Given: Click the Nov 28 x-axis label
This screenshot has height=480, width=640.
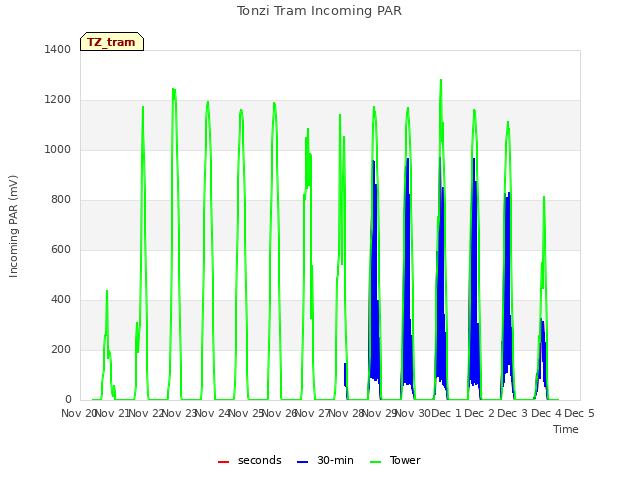Looking at the screenshot, I should [x=346, y=413].
